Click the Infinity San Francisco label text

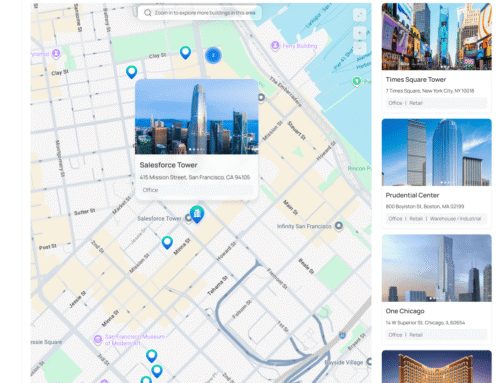tap(304, 226)
